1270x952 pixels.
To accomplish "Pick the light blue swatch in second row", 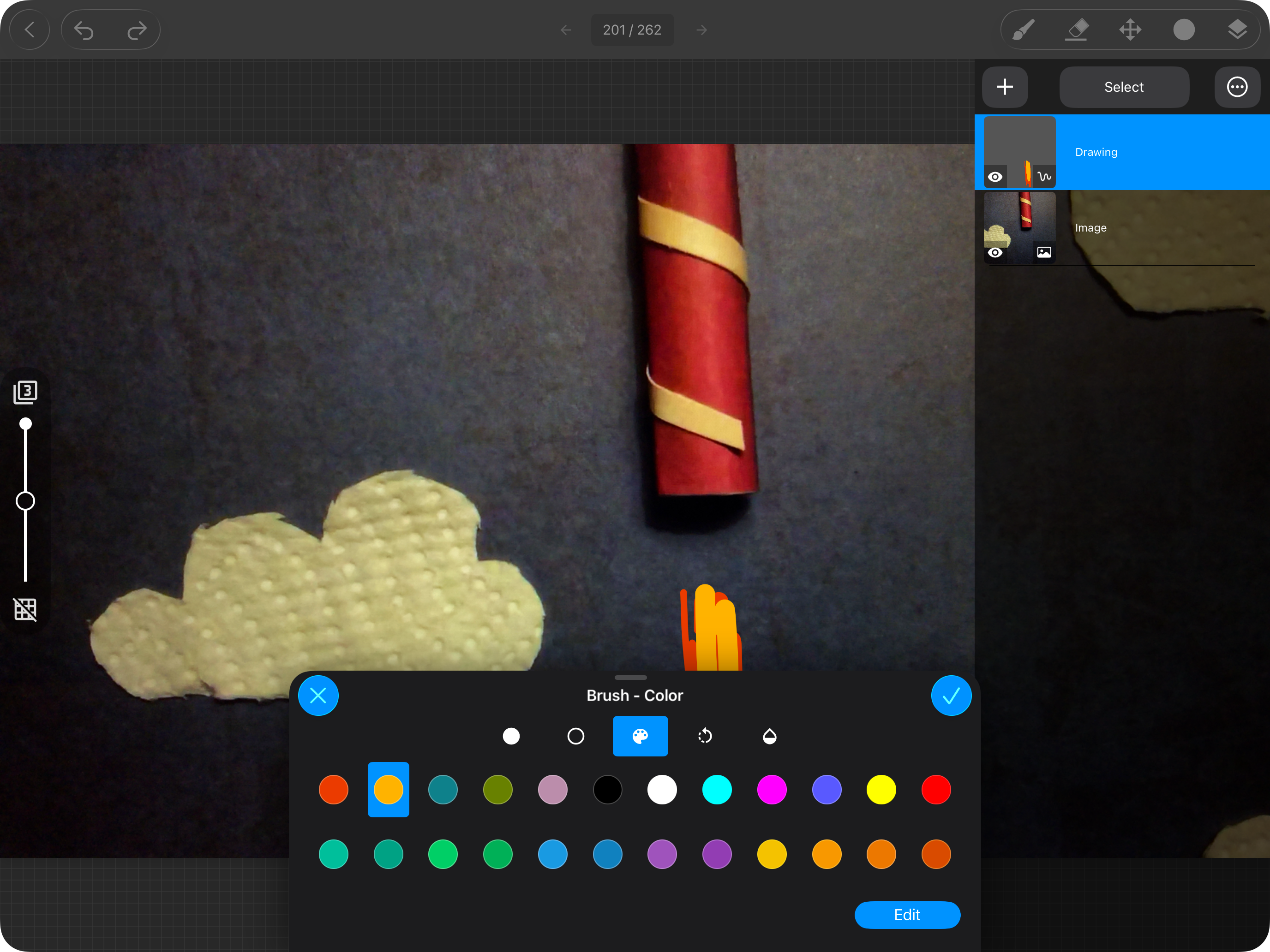I will [x=552, y=854].
